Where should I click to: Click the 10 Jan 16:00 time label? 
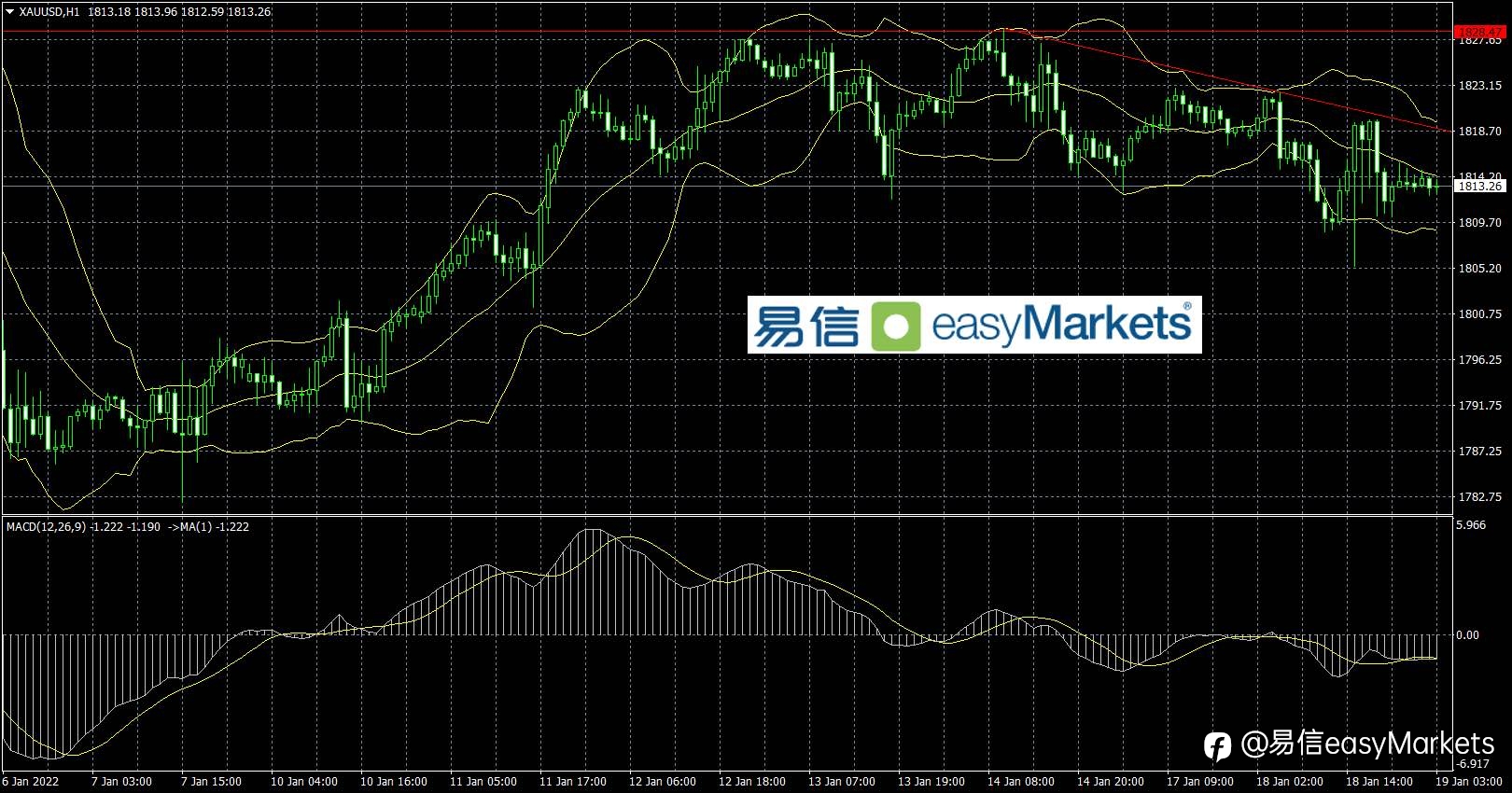click(x=394, y=782)
